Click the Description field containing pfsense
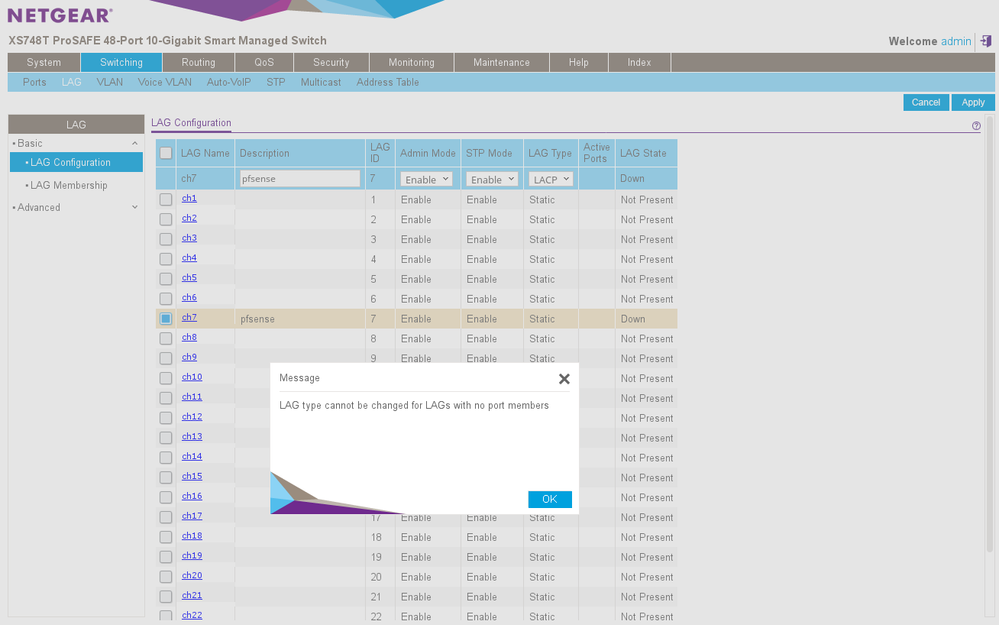Screen dimensions: 999x625 (299, 179)
